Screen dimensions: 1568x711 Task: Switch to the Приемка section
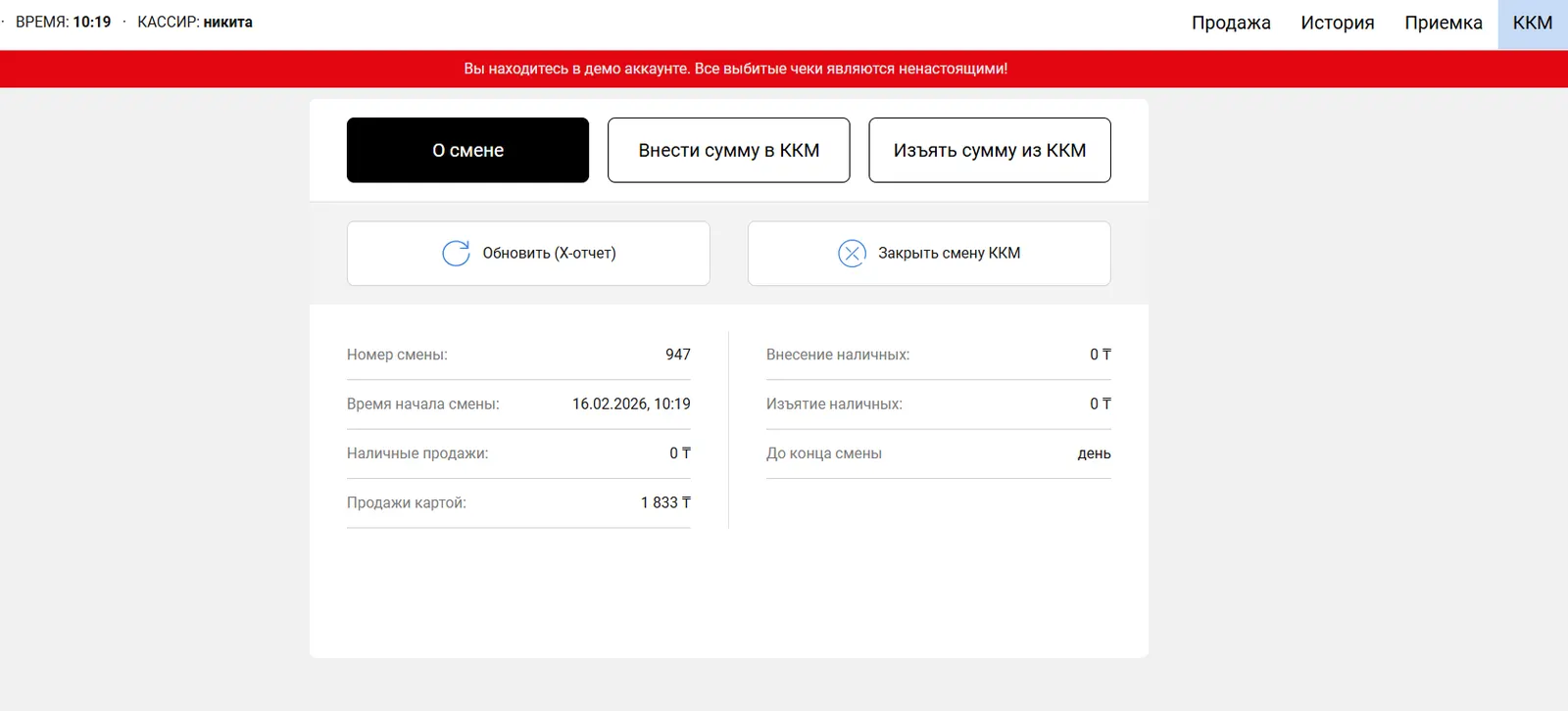[1443, 24]
